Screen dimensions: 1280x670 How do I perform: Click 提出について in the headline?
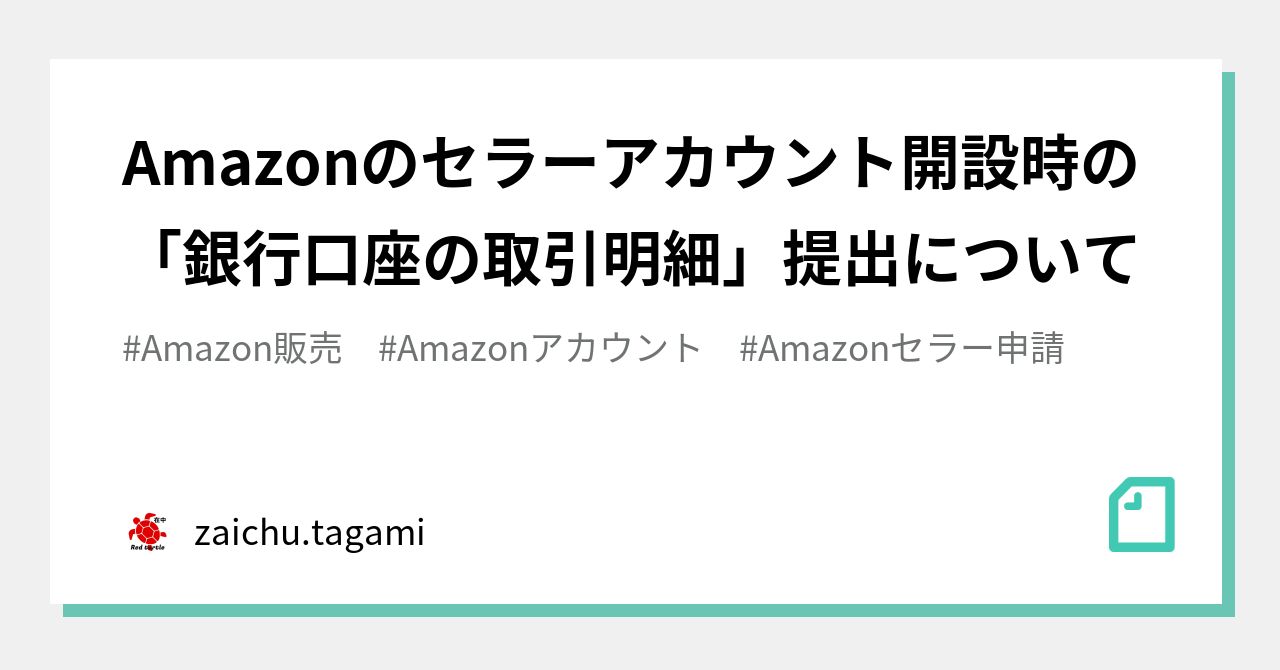coord(960,258)
